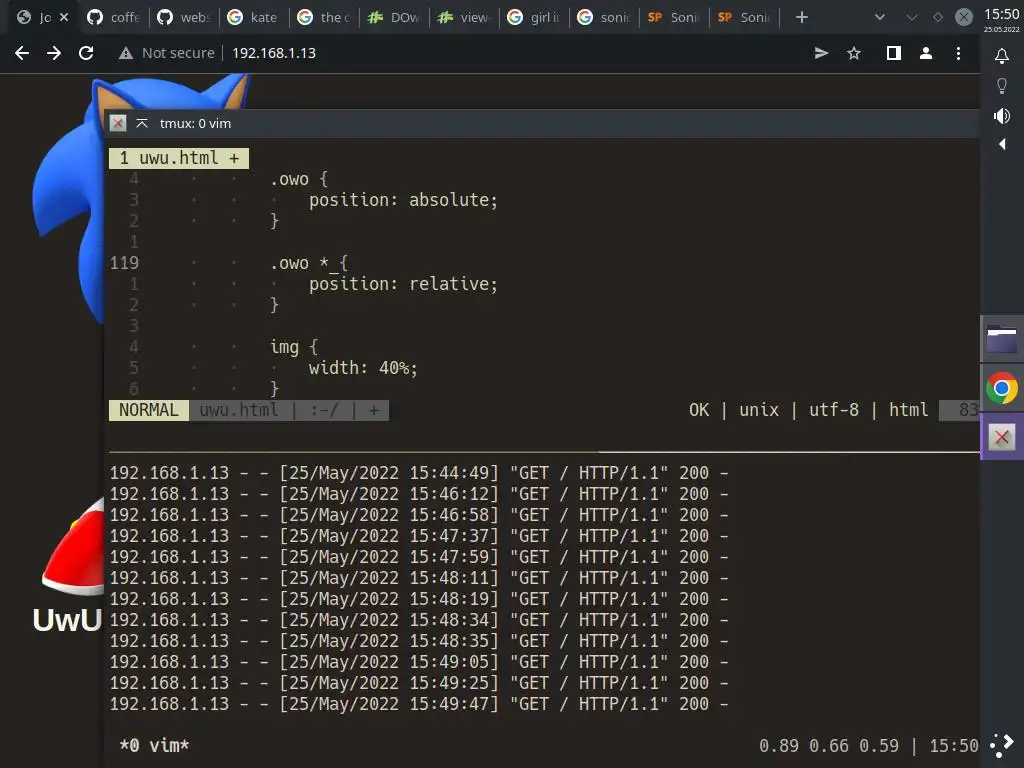Close the active Jo tab
The width and height of the screenshot is (1024, 768).
coord(64,17)
